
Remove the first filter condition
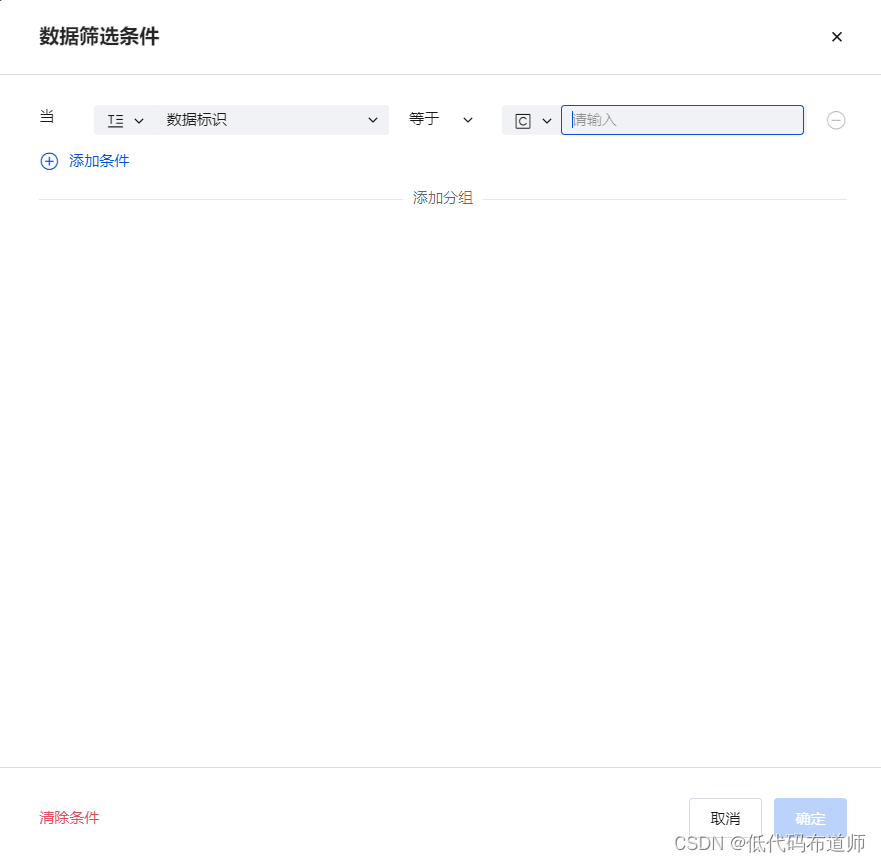836,120
